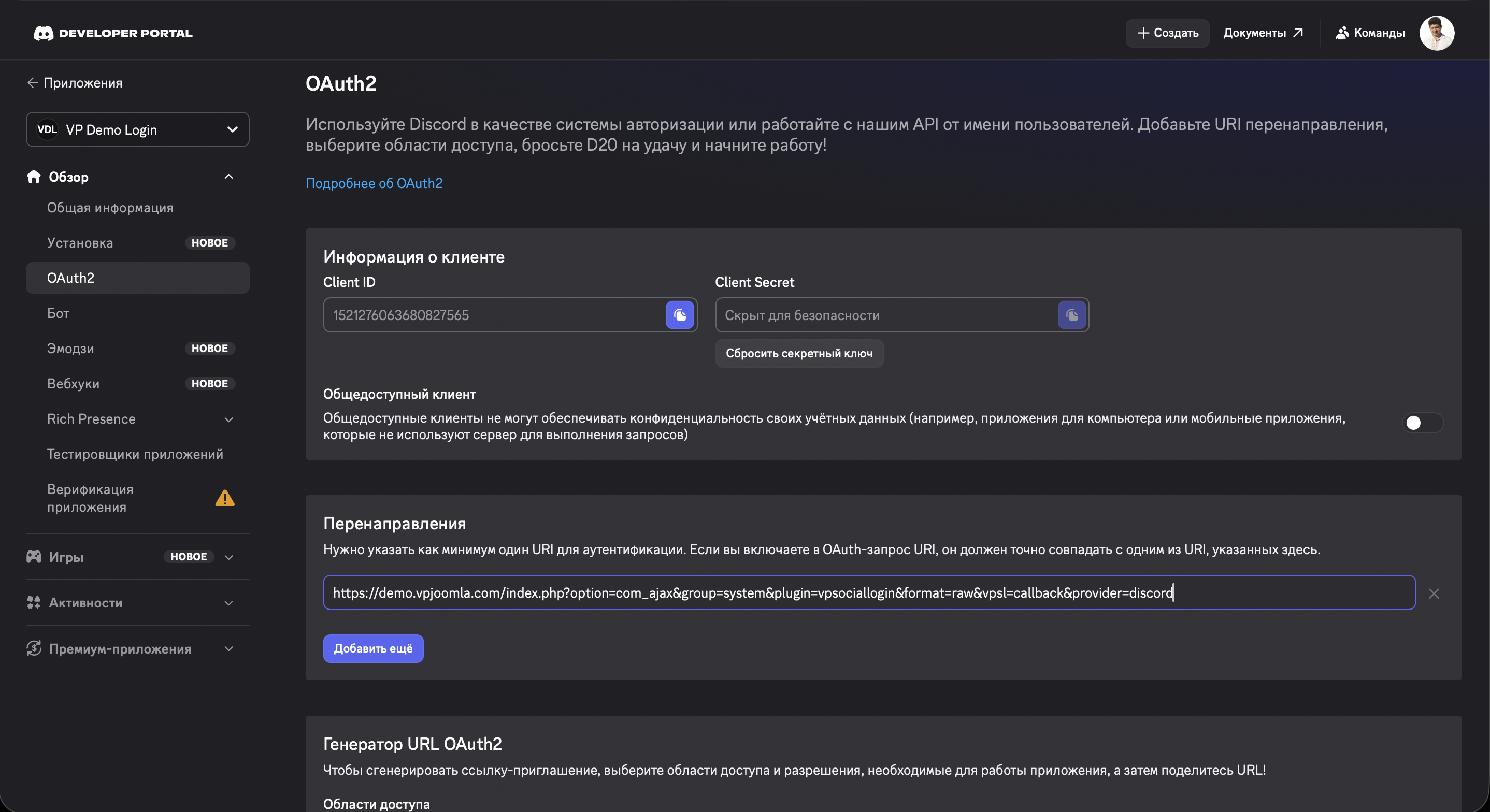Copy the Client Secret value
This screenshot has height=812, width=1490.
click(1072, 315)
